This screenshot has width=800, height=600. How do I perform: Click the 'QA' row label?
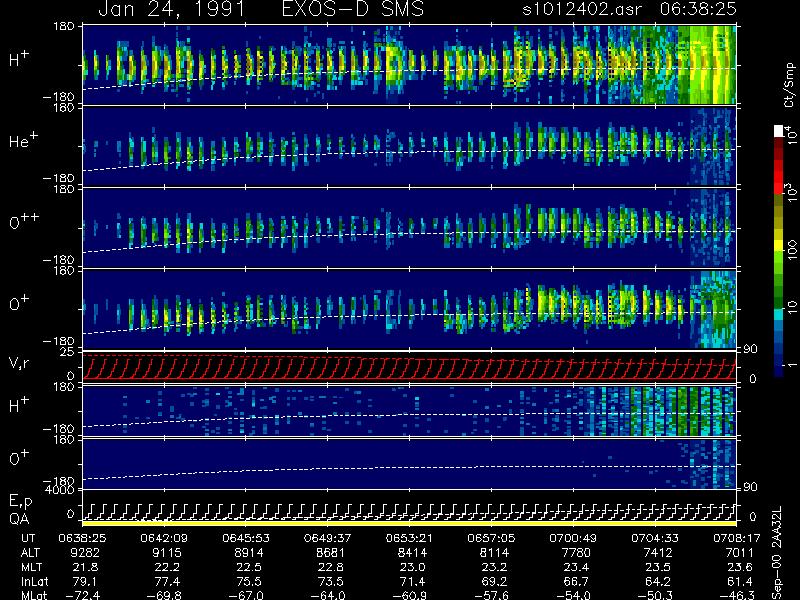click(x=19, y=519)
